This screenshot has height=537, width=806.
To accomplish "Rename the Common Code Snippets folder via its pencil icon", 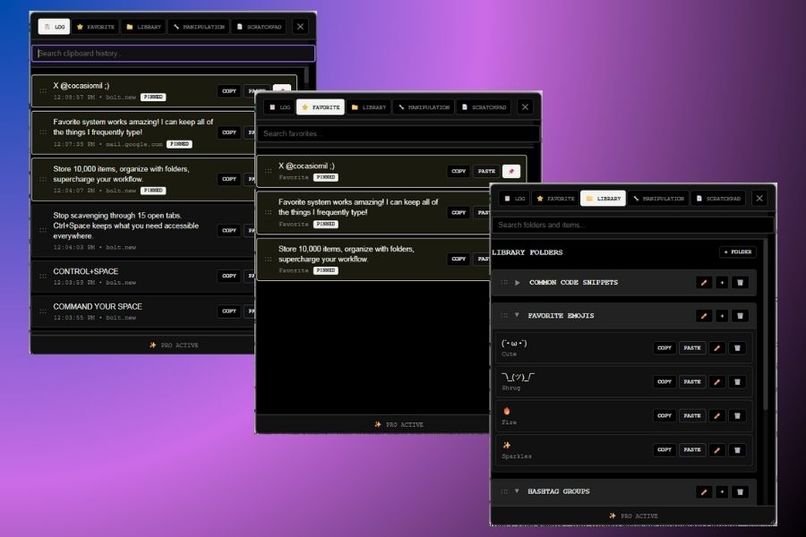I will click(704, 282).
